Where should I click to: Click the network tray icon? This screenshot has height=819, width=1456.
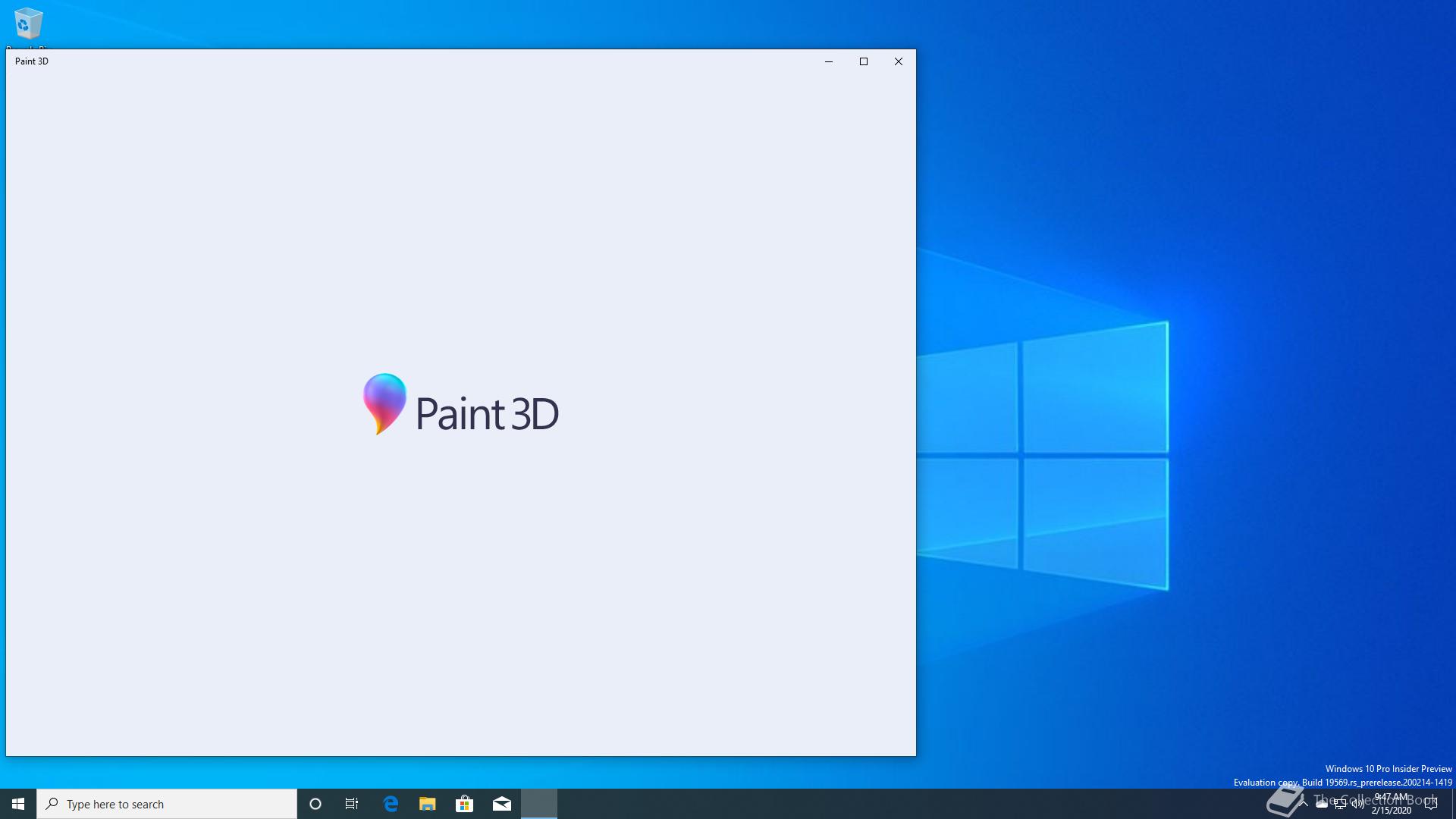pyautogui.click(x=1340, y=804)
